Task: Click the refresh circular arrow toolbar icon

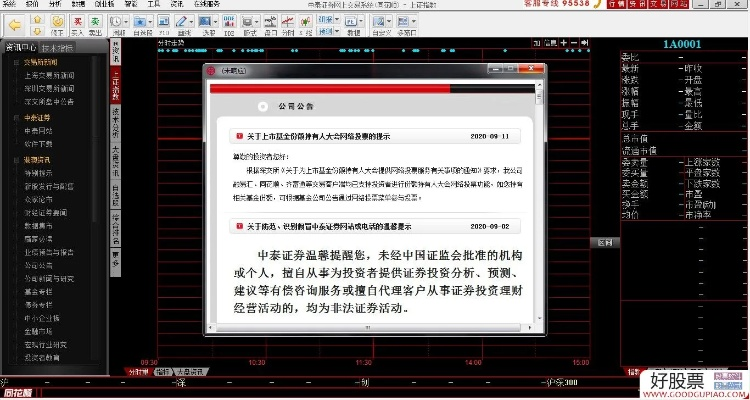Action: [57, 22]
